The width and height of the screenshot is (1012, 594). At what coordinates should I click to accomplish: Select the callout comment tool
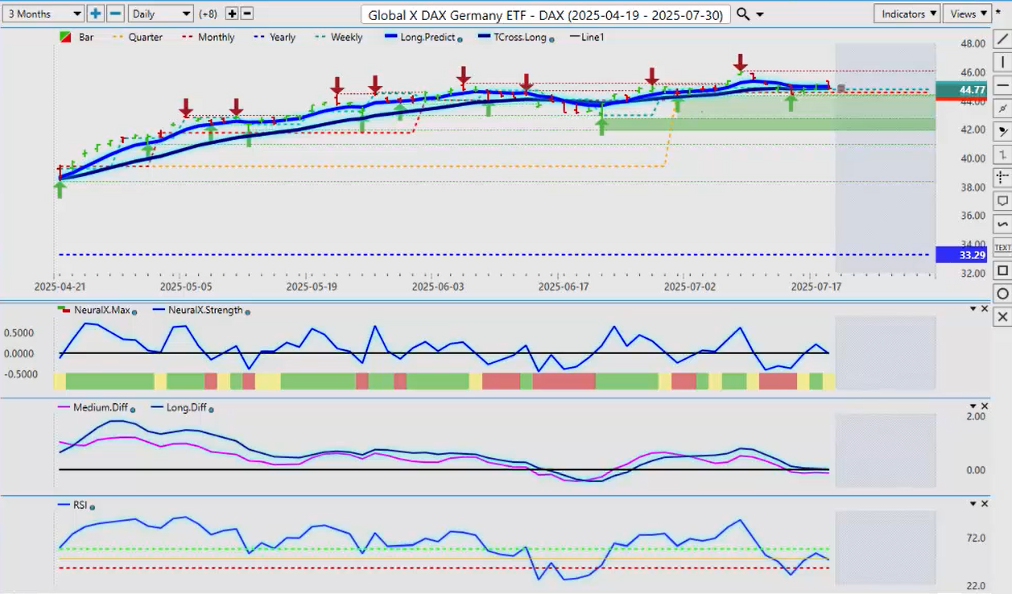pyautogui.click(x=1002, y=201)
